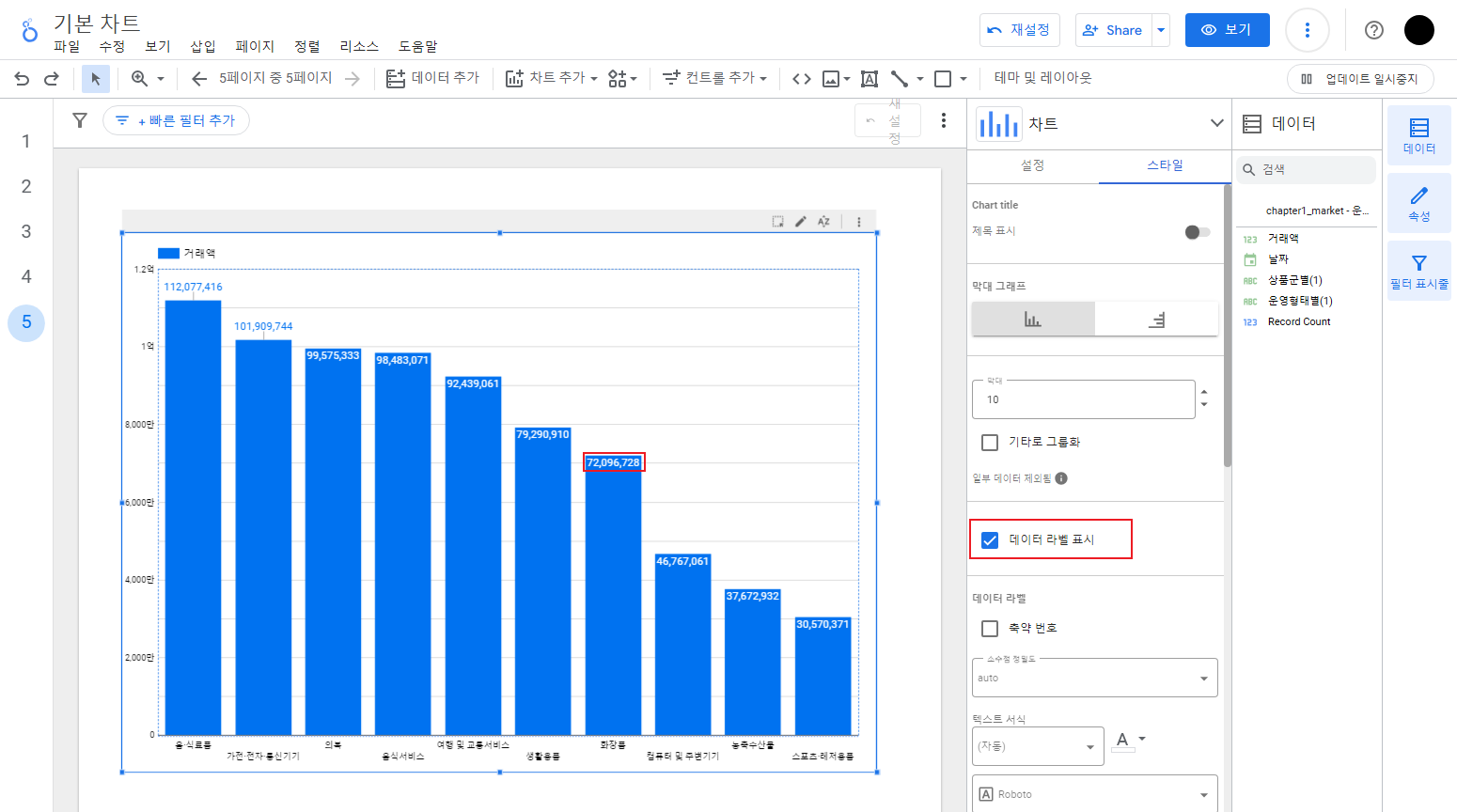Open the Share dropdown arrow

1161,30
